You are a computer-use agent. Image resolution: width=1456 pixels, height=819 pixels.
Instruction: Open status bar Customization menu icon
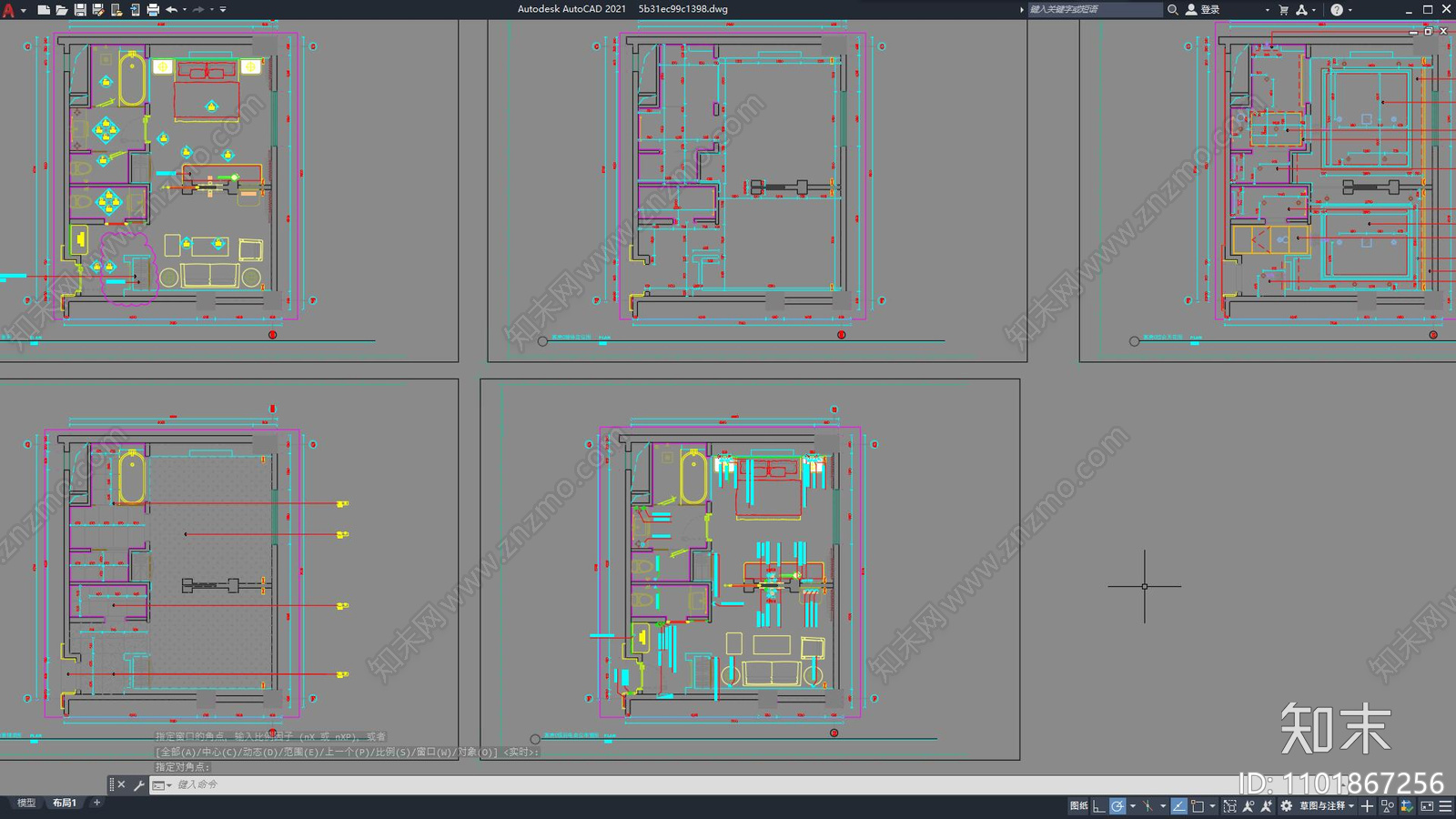coord(1445,806)
